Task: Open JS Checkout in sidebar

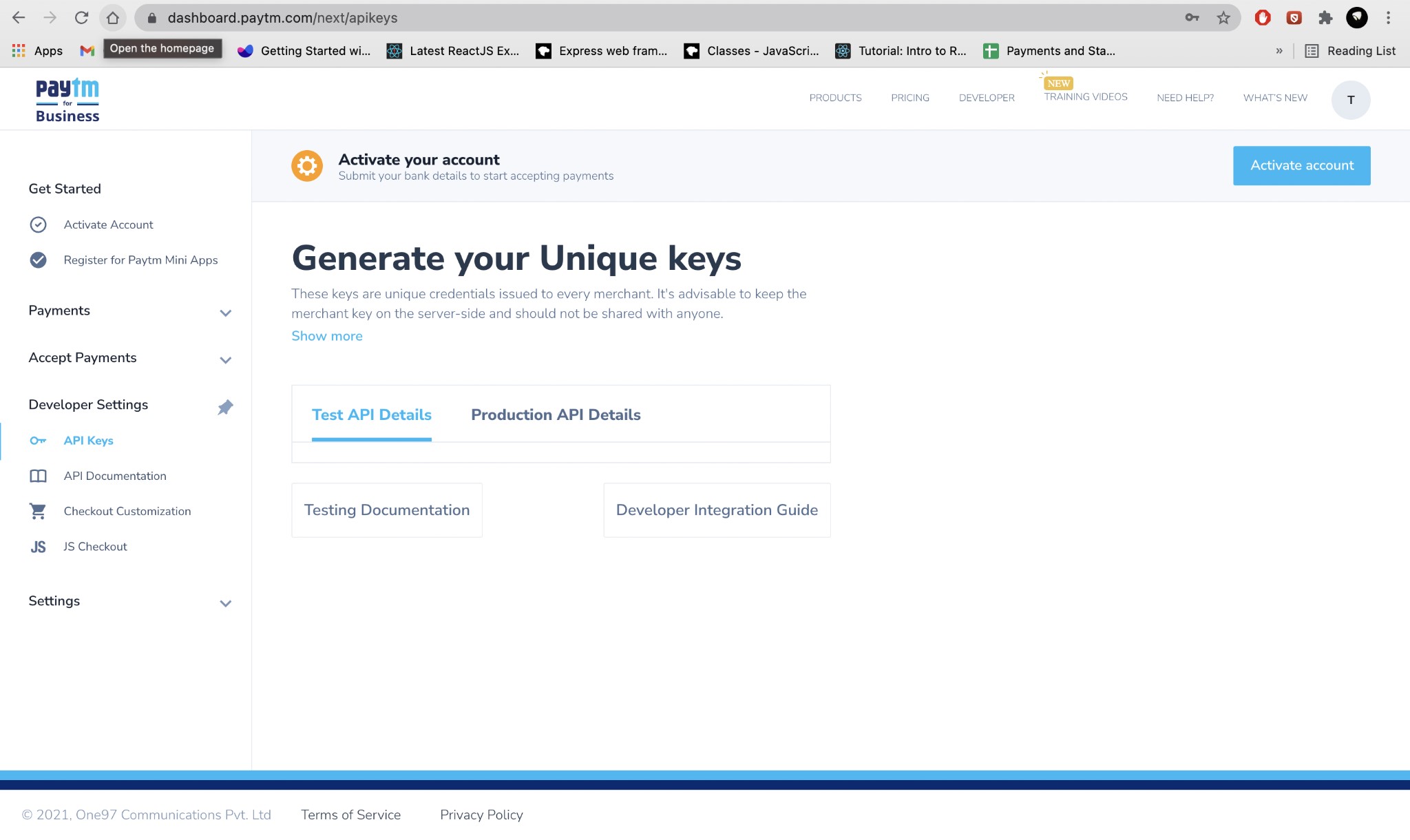Action: point(95,547)
